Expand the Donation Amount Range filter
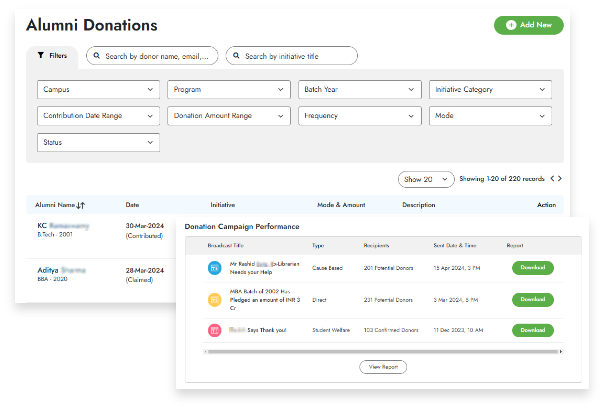604x410 pixels. pyautogui.click(x=229, y=116)
